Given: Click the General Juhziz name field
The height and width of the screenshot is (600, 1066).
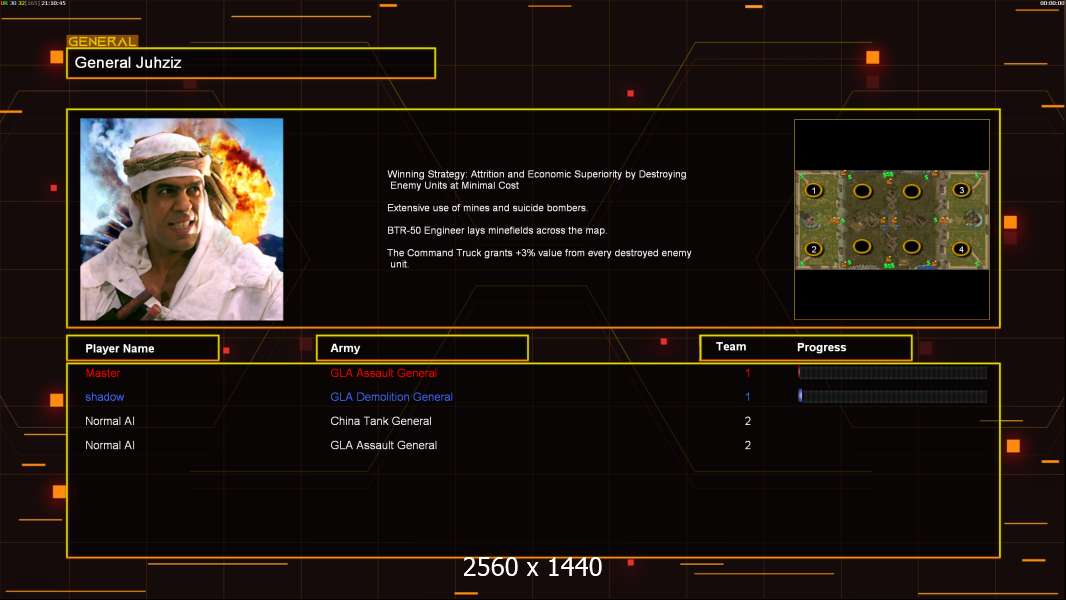Looking at the screenshot, I should pos(251,63).
